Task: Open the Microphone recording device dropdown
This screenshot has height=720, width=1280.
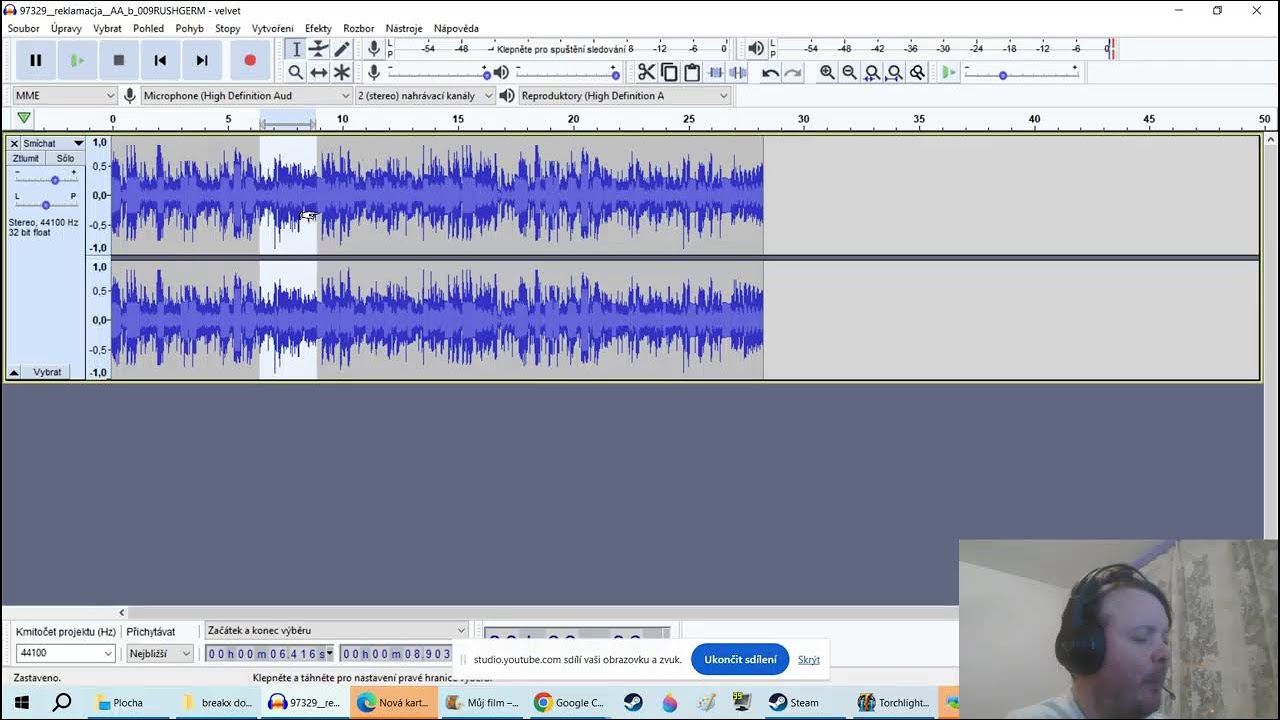Action: 246,95
